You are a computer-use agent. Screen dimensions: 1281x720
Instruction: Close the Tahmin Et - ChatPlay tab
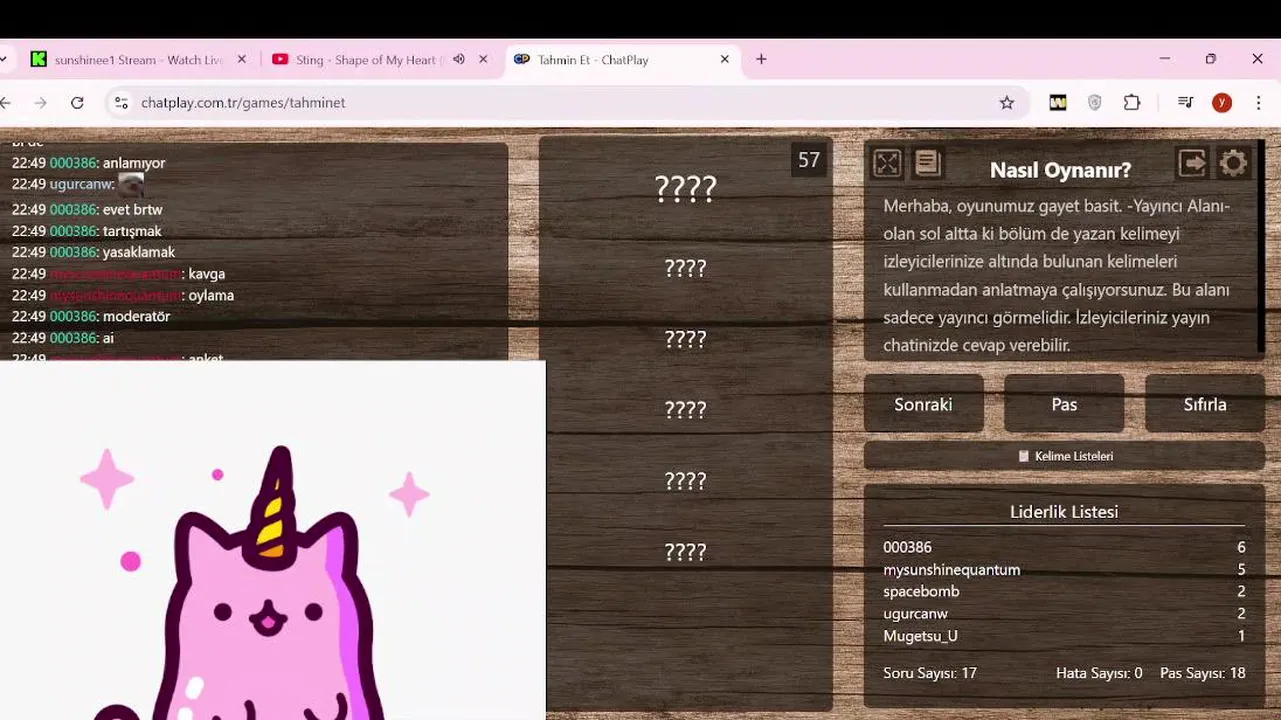pyautogui.click(x=725, y=59)
